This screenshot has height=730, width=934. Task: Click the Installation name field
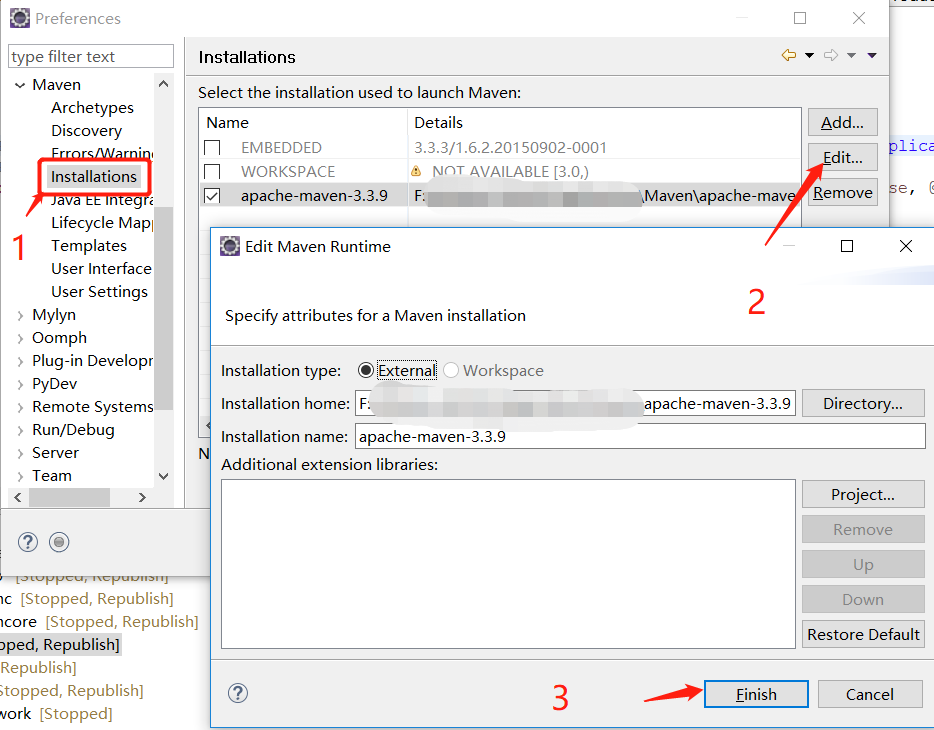(640, 436)
